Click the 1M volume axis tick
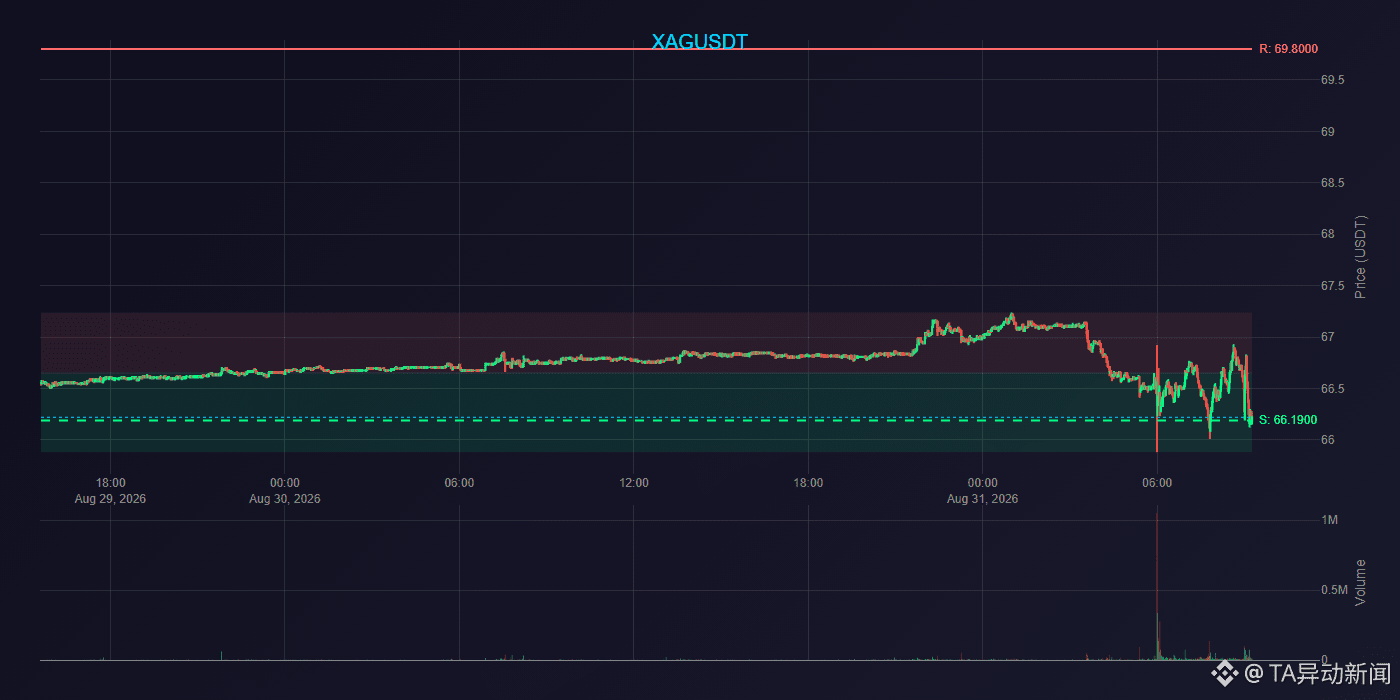This screenshot has height=700, width=1400. (1329, 520)
